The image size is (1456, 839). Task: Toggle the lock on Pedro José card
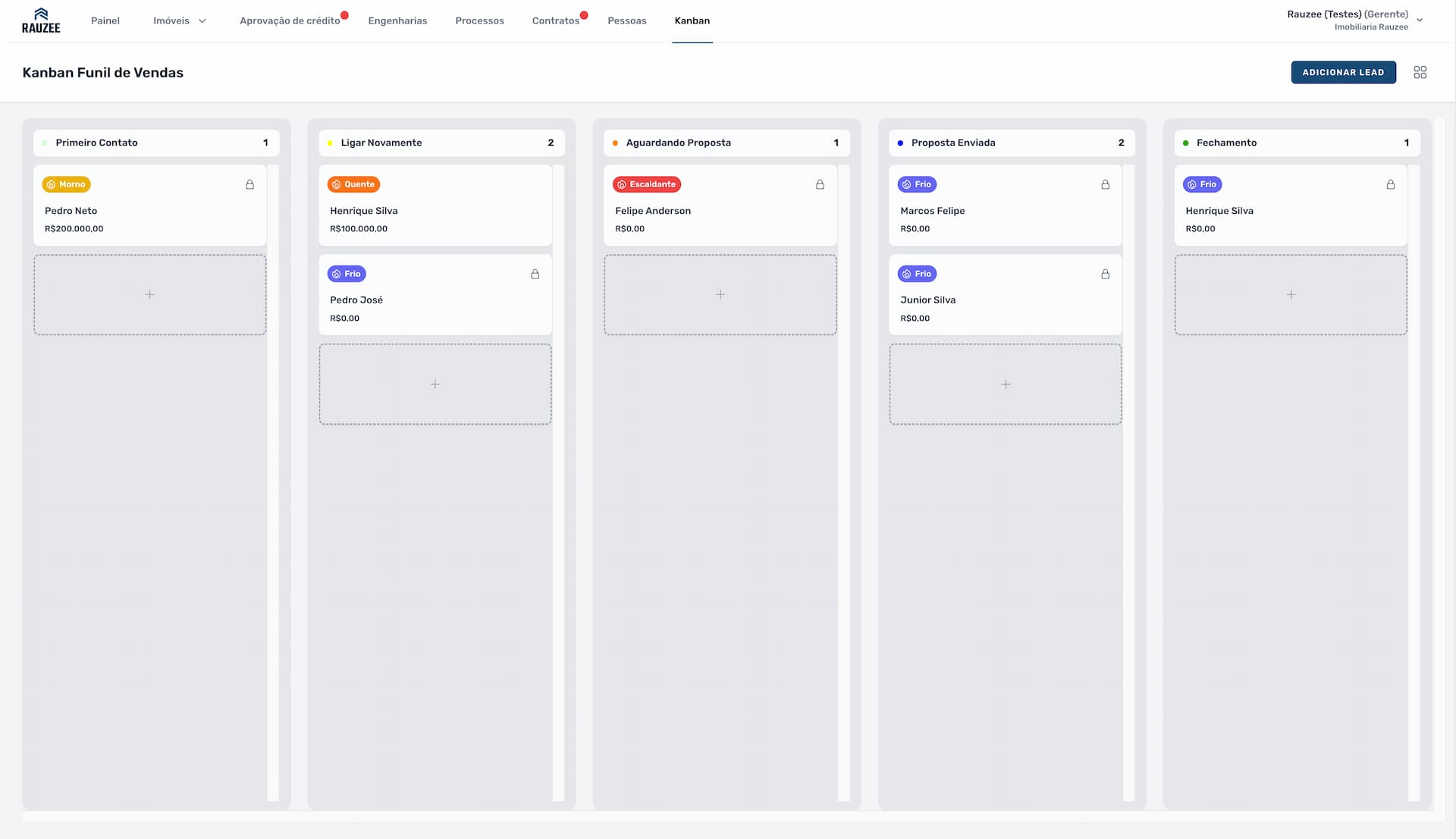tap(535, 274)
